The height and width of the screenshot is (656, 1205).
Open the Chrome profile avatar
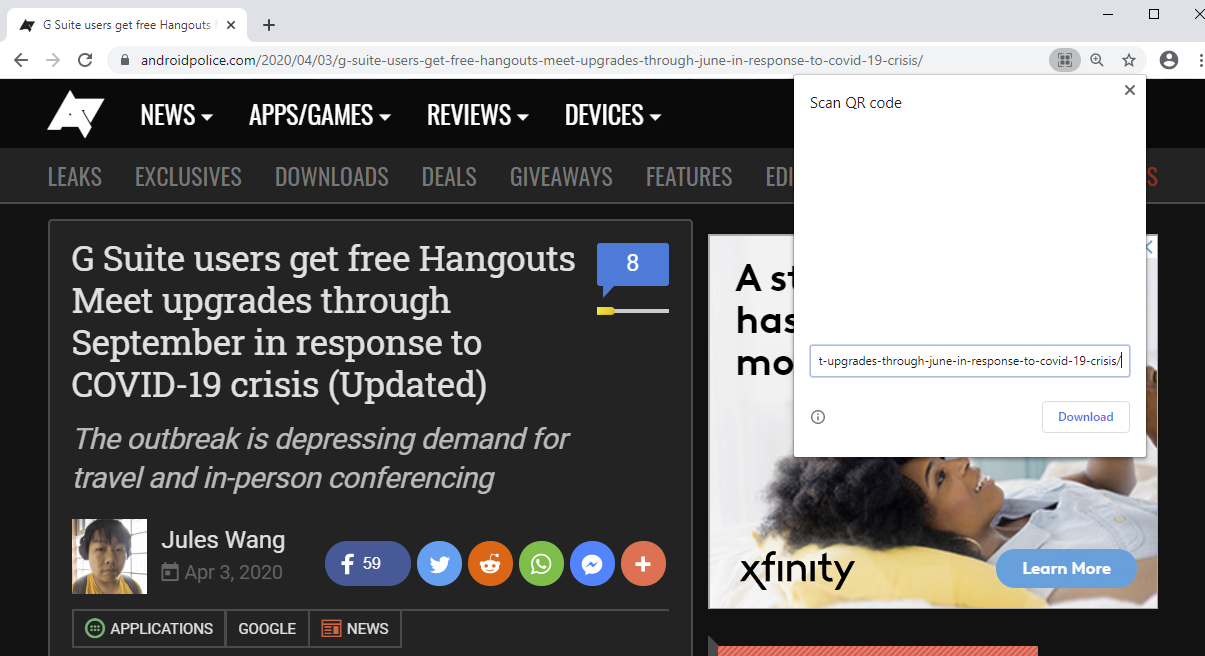(1168, 60)
